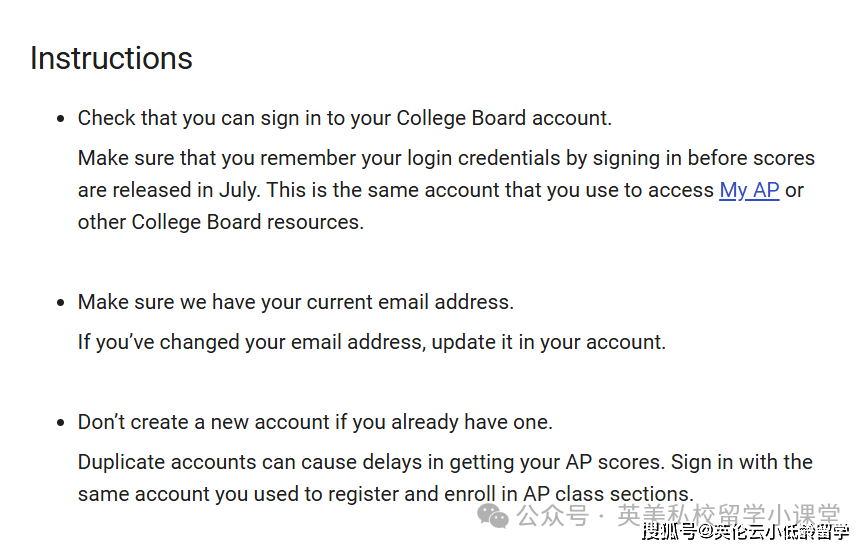868x550 pixels.
Task: Click the line starting 'are released in July'
Action: [x=395, y=190]
